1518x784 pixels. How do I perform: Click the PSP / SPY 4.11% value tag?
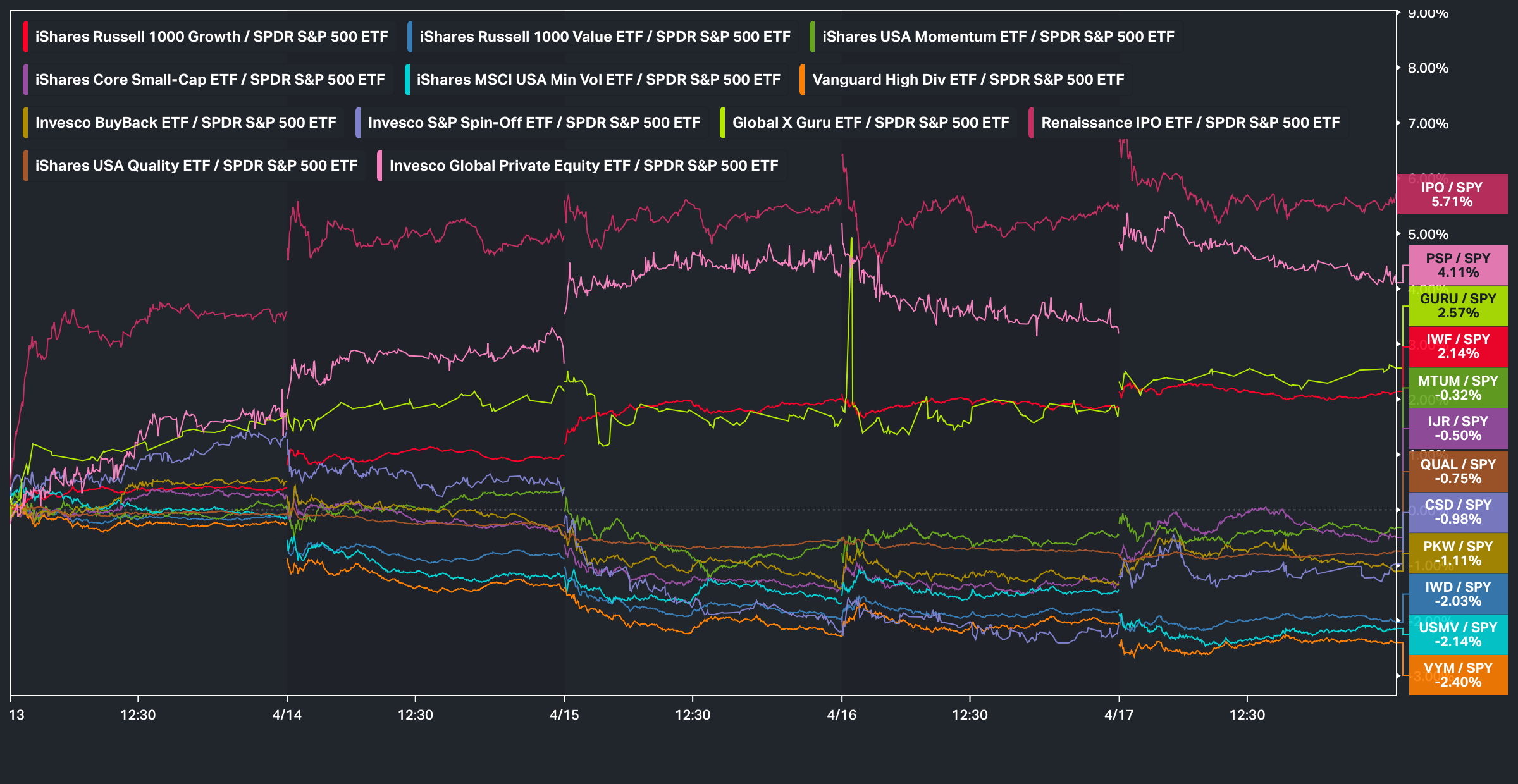(1458, 266)
